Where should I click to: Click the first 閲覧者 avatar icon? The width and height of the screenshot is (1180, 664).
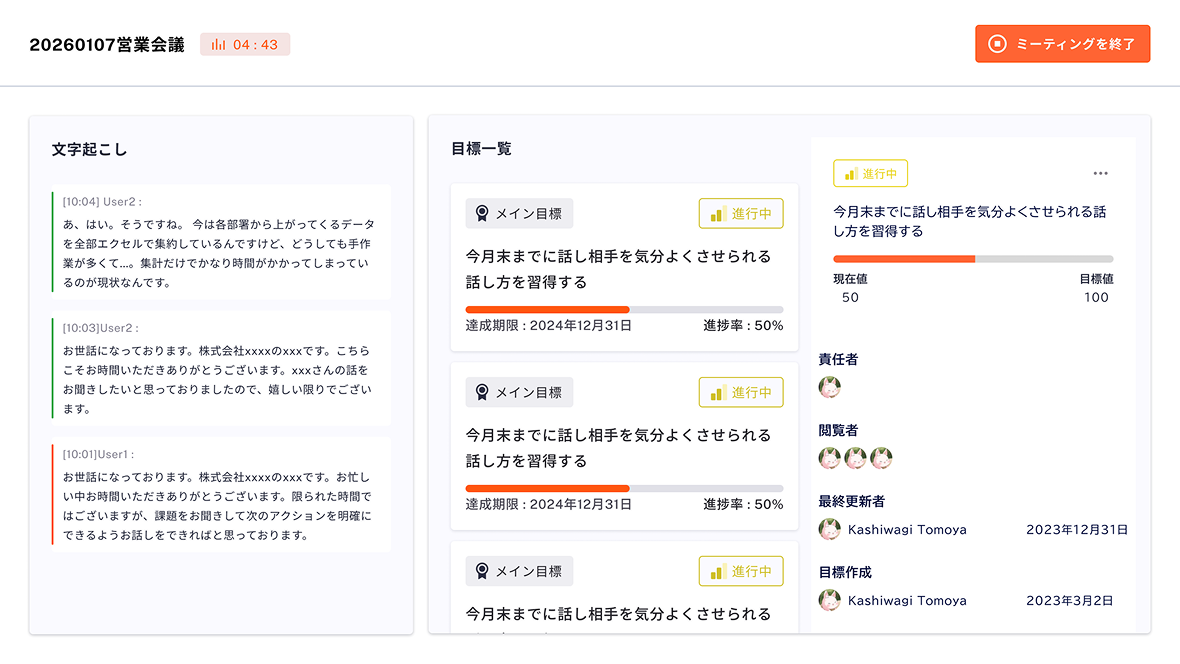(829, 458)
